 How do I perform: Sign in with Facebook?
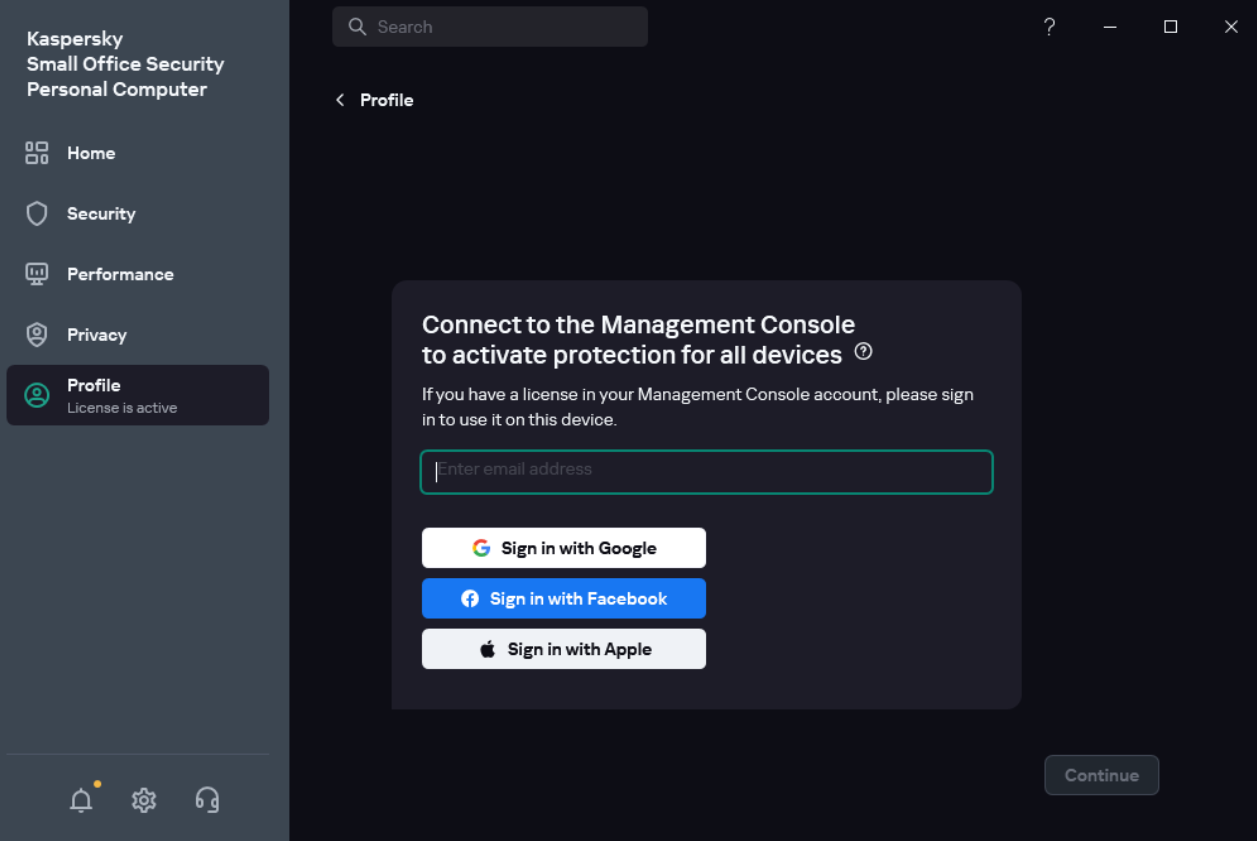click(x=563, y=598)
